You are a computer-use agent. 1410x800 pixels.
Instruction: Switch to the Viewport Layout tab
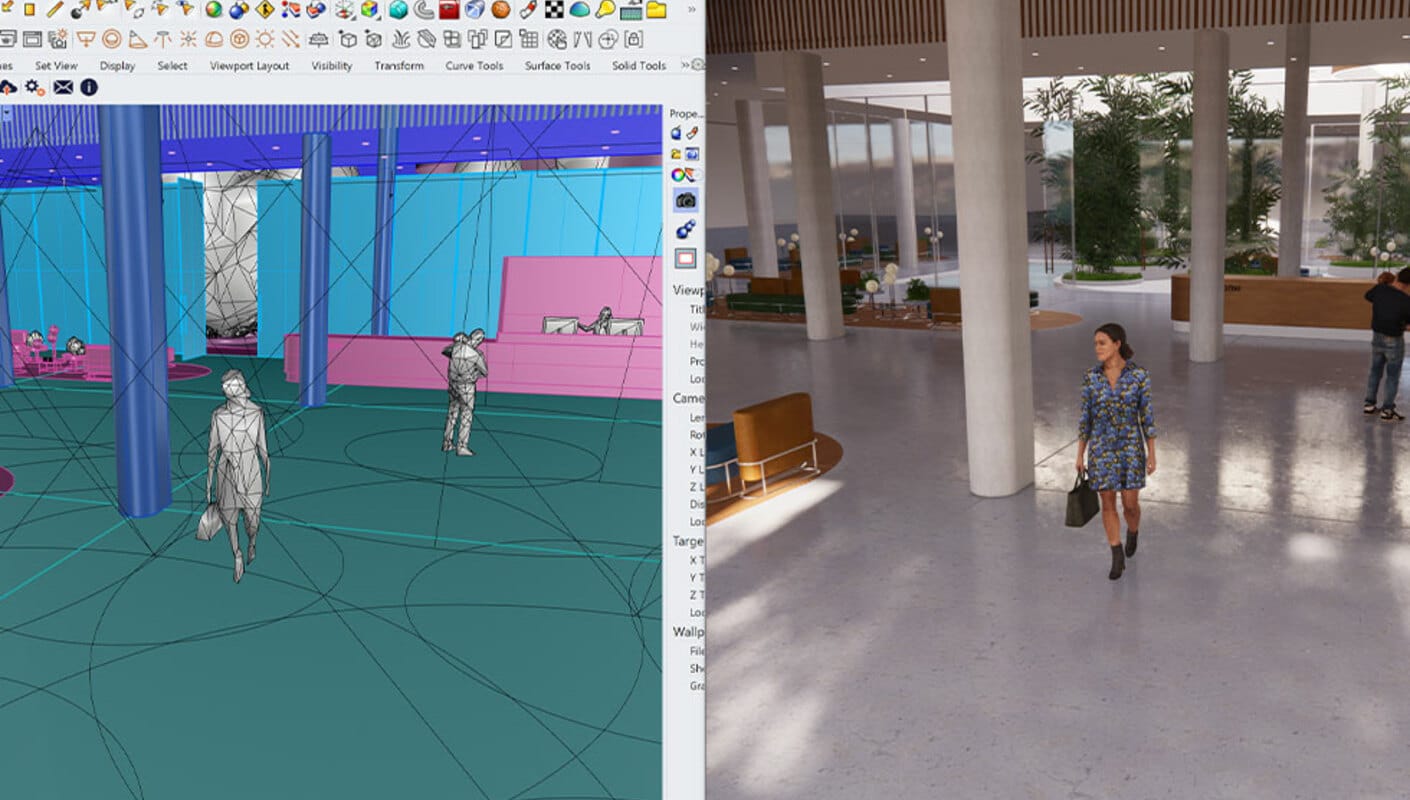point(249,66)
